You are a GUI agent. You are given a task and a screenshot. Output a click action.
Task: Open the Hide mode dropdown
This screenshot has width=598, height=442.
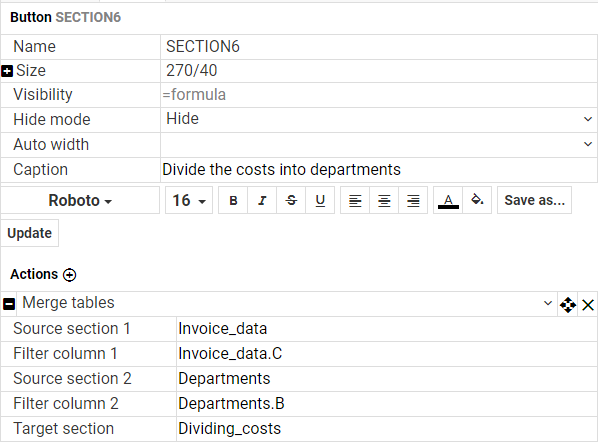(x=379, y=119)
